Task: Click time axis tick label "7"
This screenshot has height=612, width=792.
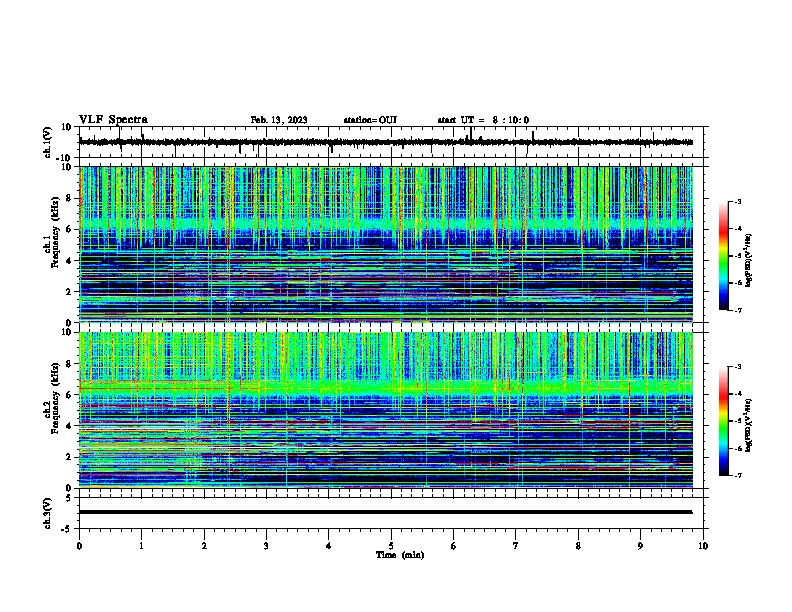Action: [516, 546]
